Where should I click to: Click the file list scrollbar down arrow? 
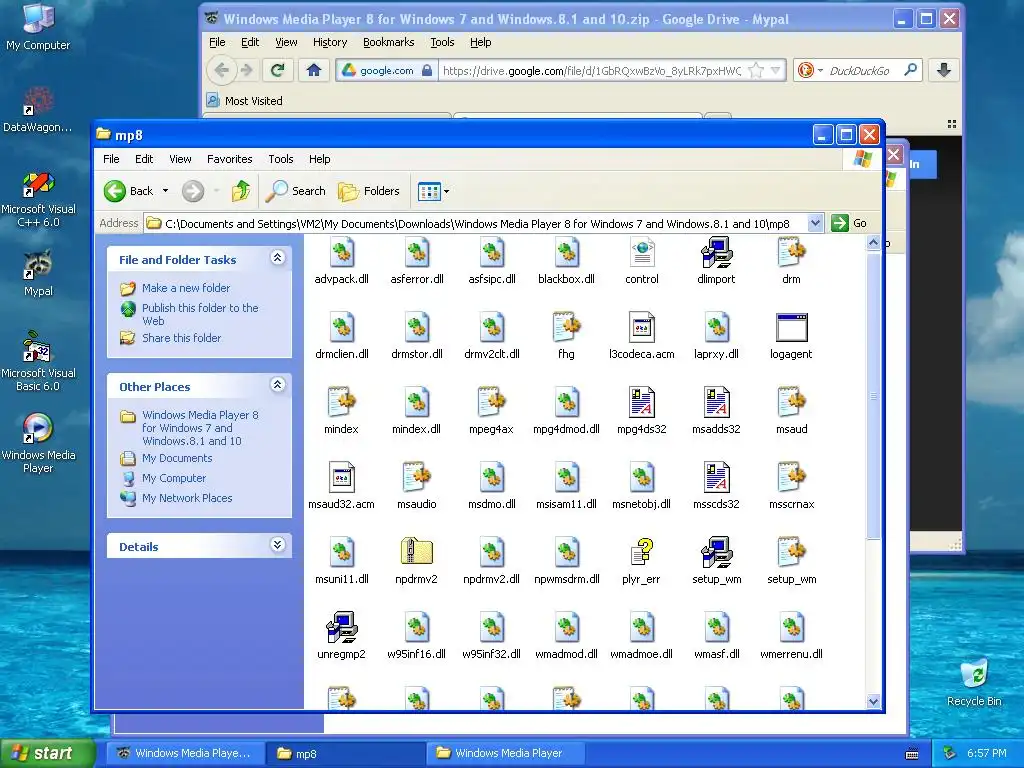coord(873,701)
